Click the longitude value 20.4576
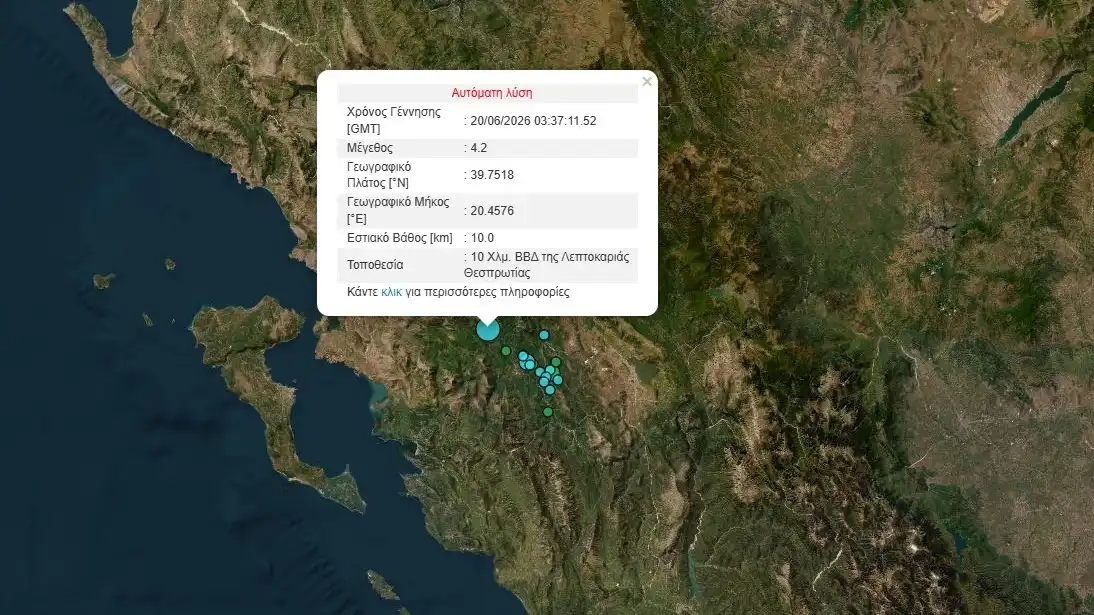The image size is (1094, 615). pos(492,211)
